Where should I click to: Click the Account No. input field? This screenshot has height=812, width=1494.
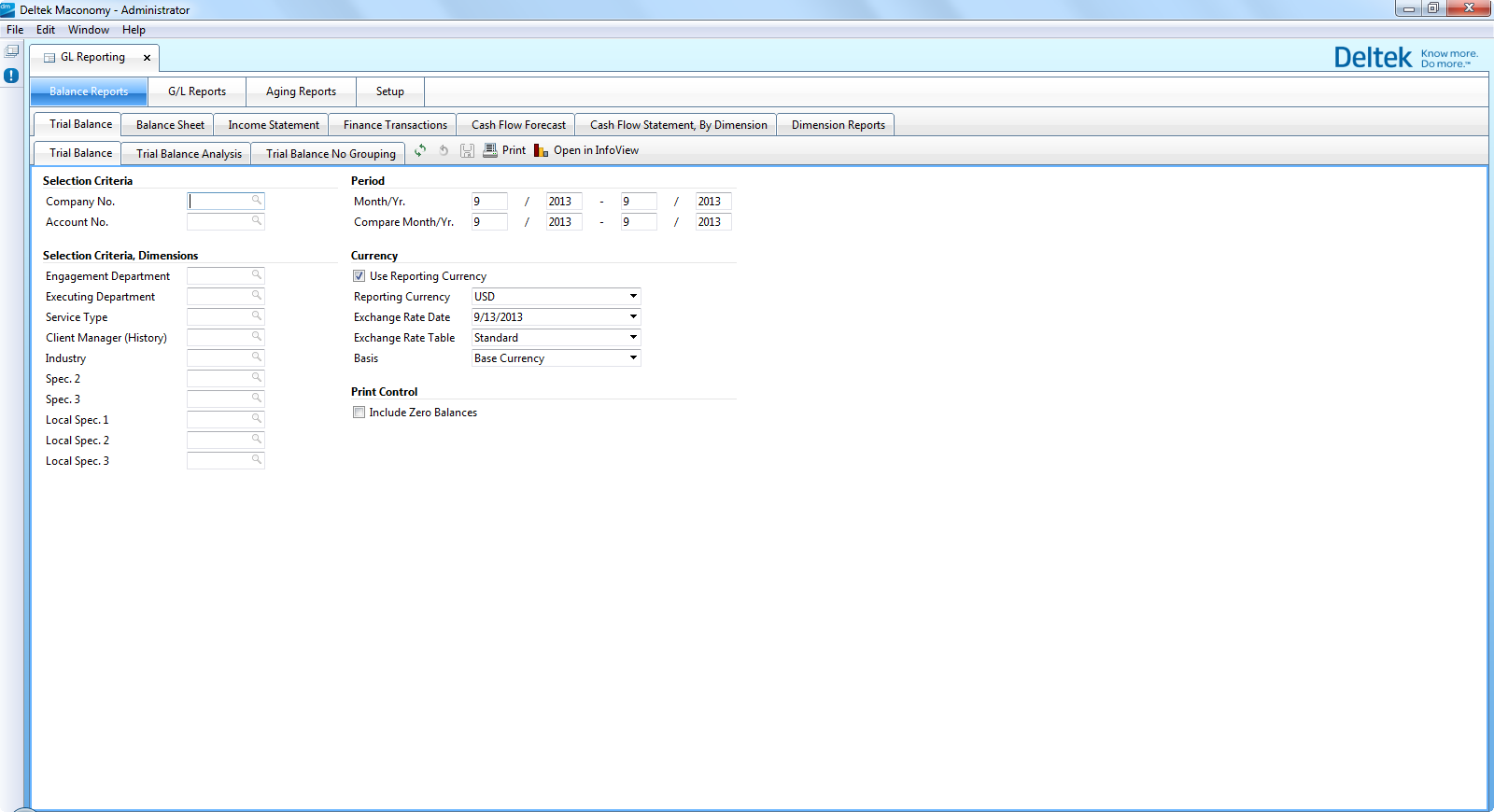(219, 222)
